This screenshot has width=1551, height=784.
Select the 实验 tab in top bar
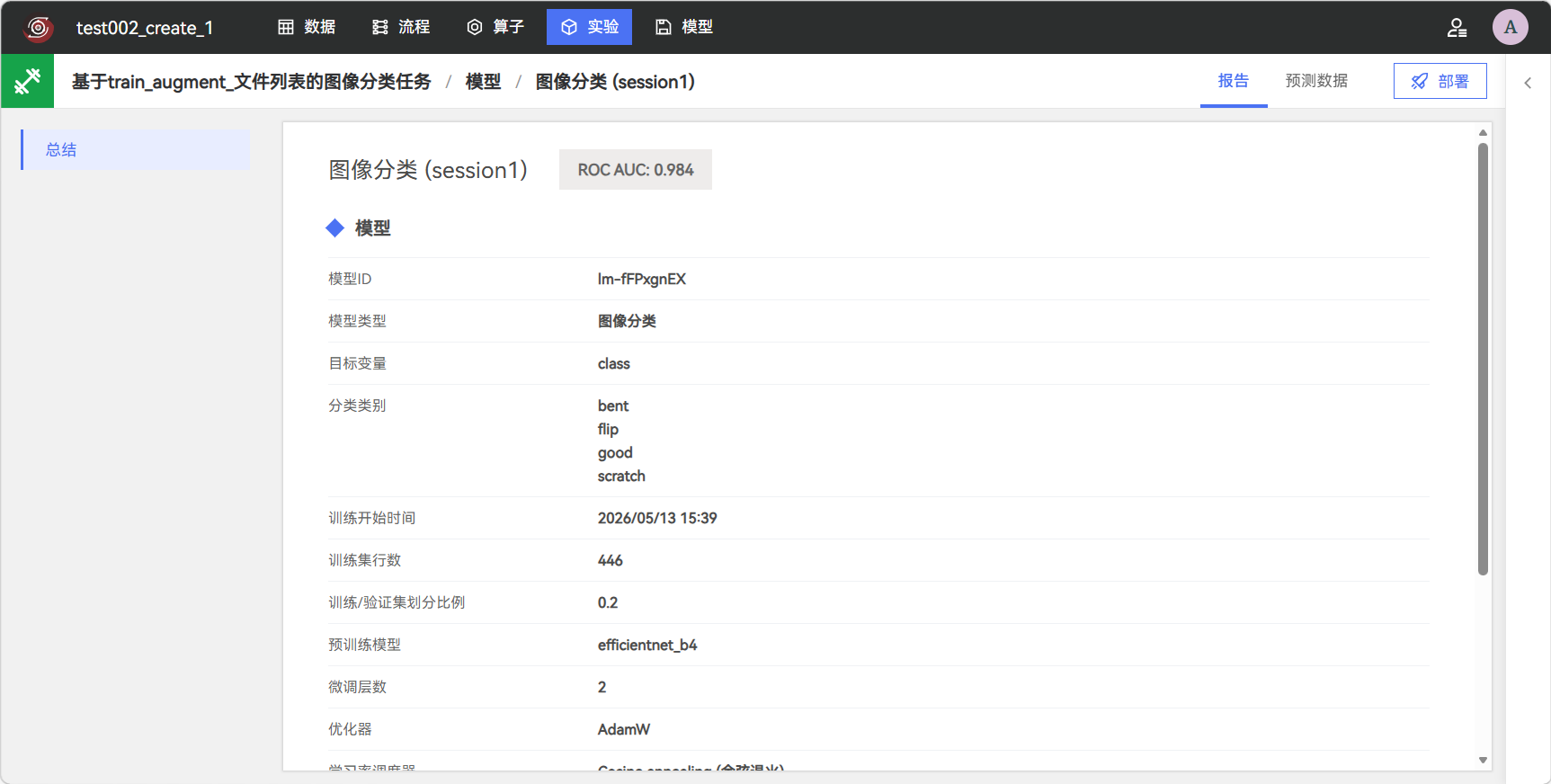coord(589,27)
